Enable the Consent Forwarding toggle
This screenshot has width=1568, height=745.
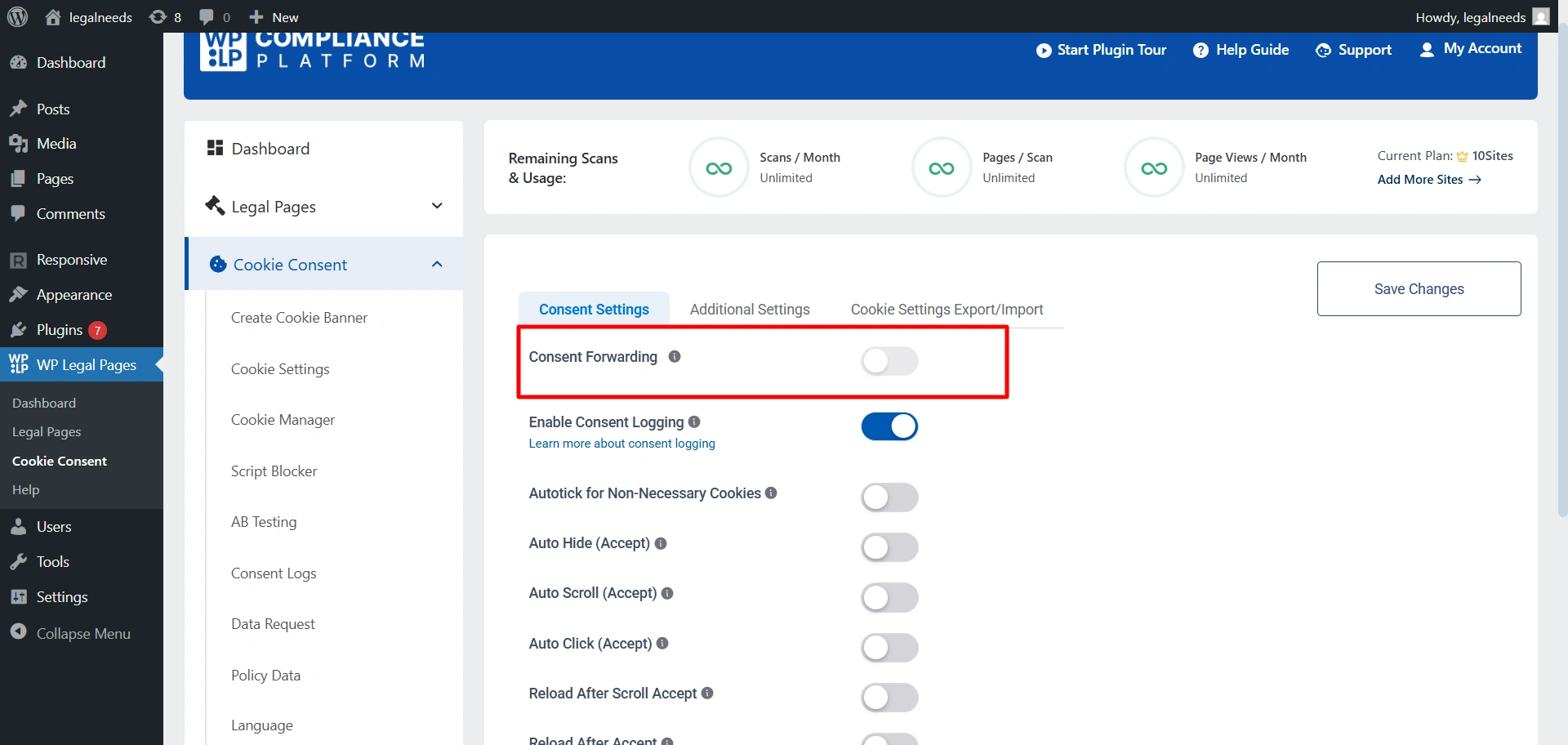[889, 361]
